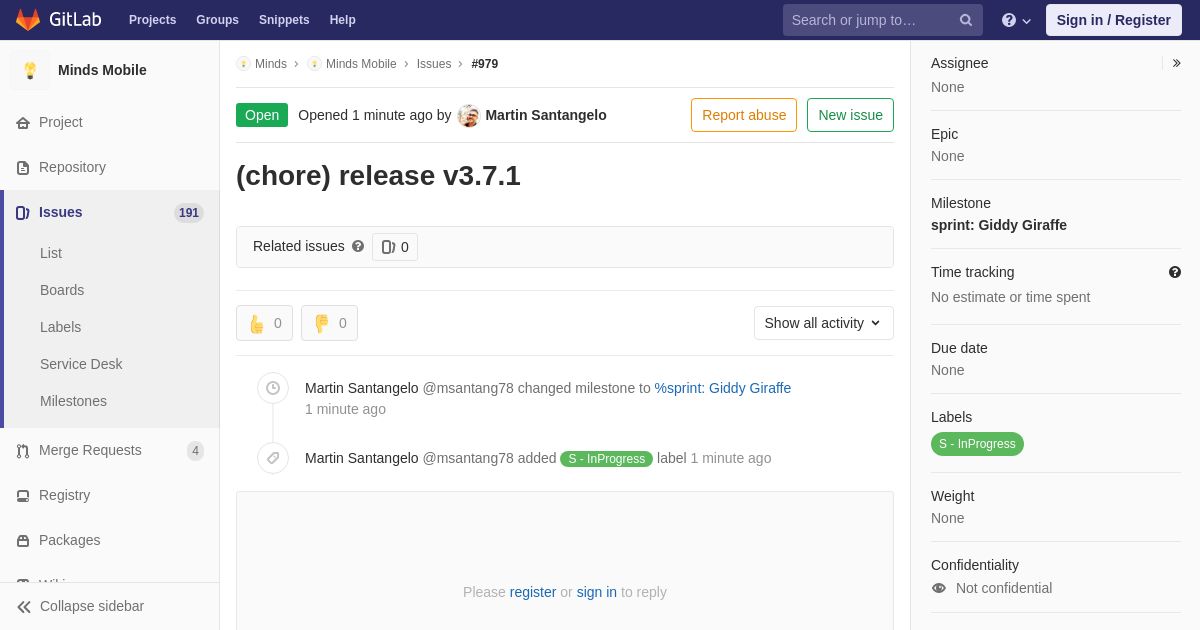Open the Show all activity dropdown
The width and height of the screenshot is (1200, 630).
click(823, 323)
